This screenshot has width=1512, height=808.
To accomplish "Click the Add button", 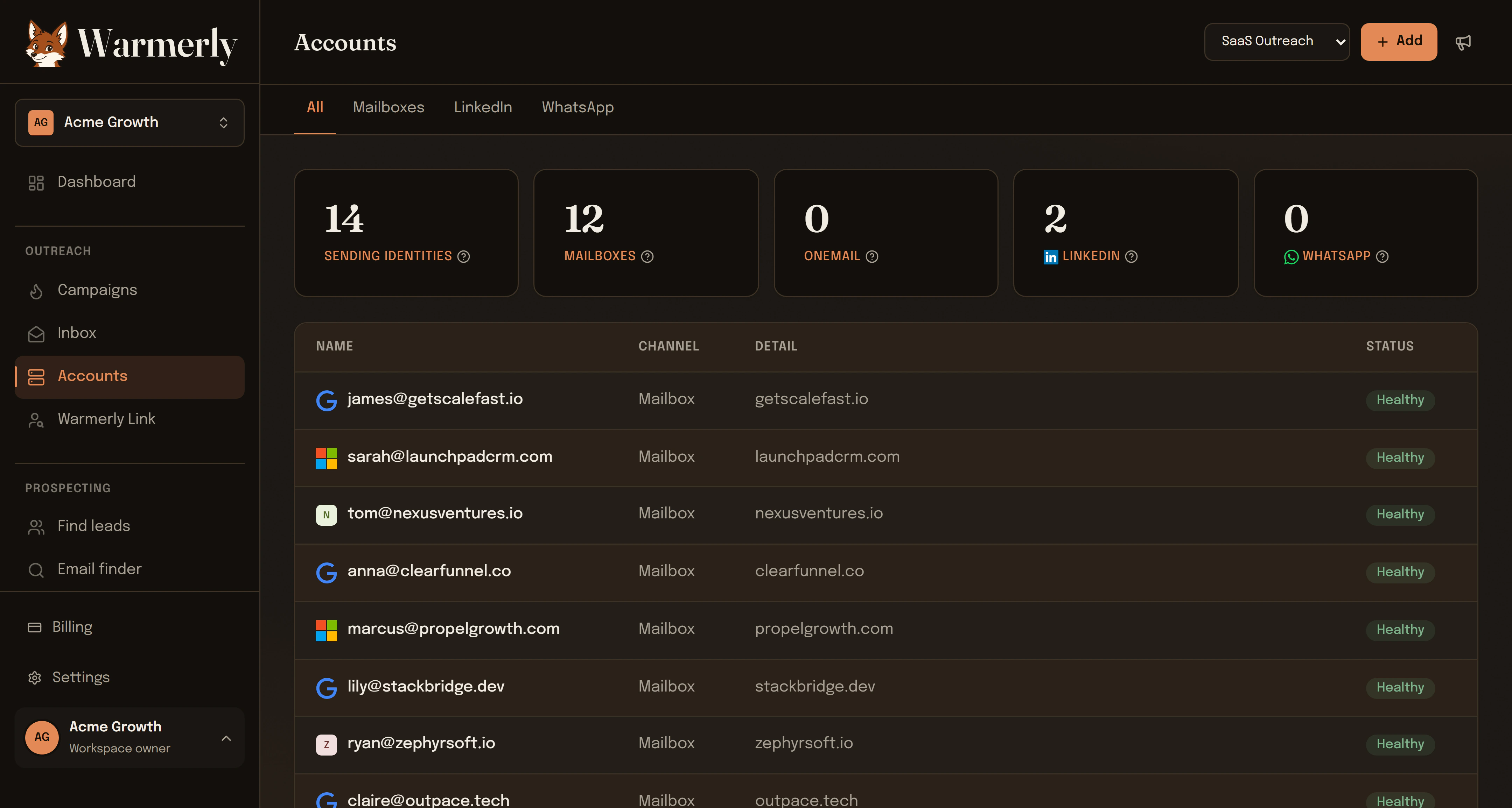I will pyautogui.click(x=1399, y=42).
